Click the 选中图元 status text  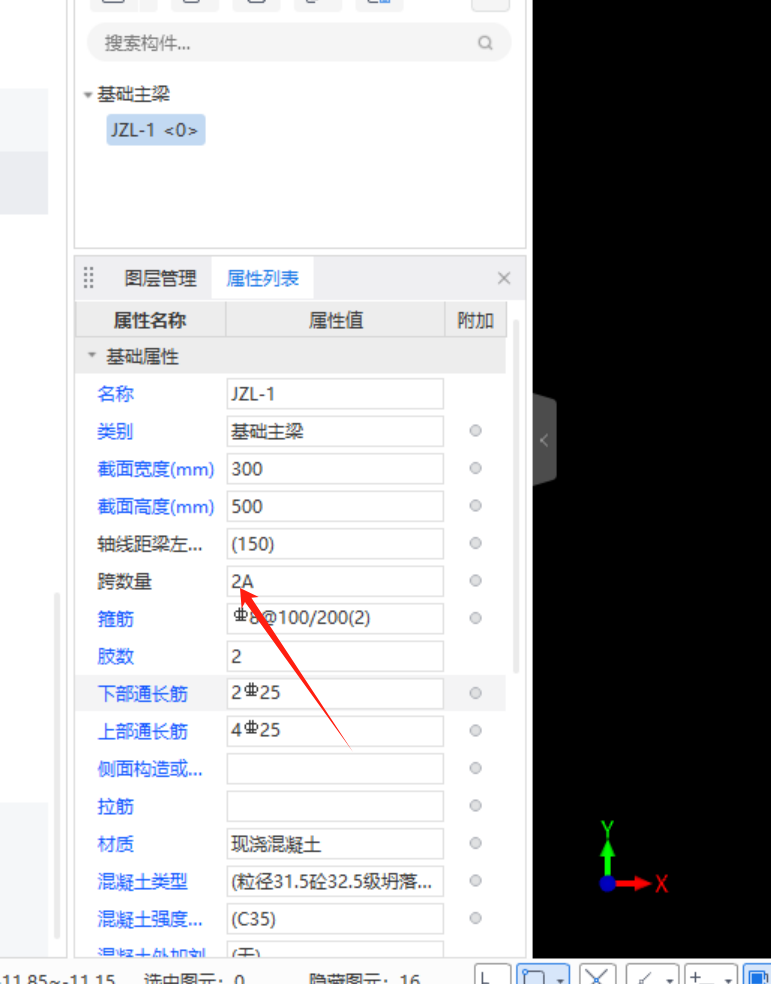(x=194, y=977)
